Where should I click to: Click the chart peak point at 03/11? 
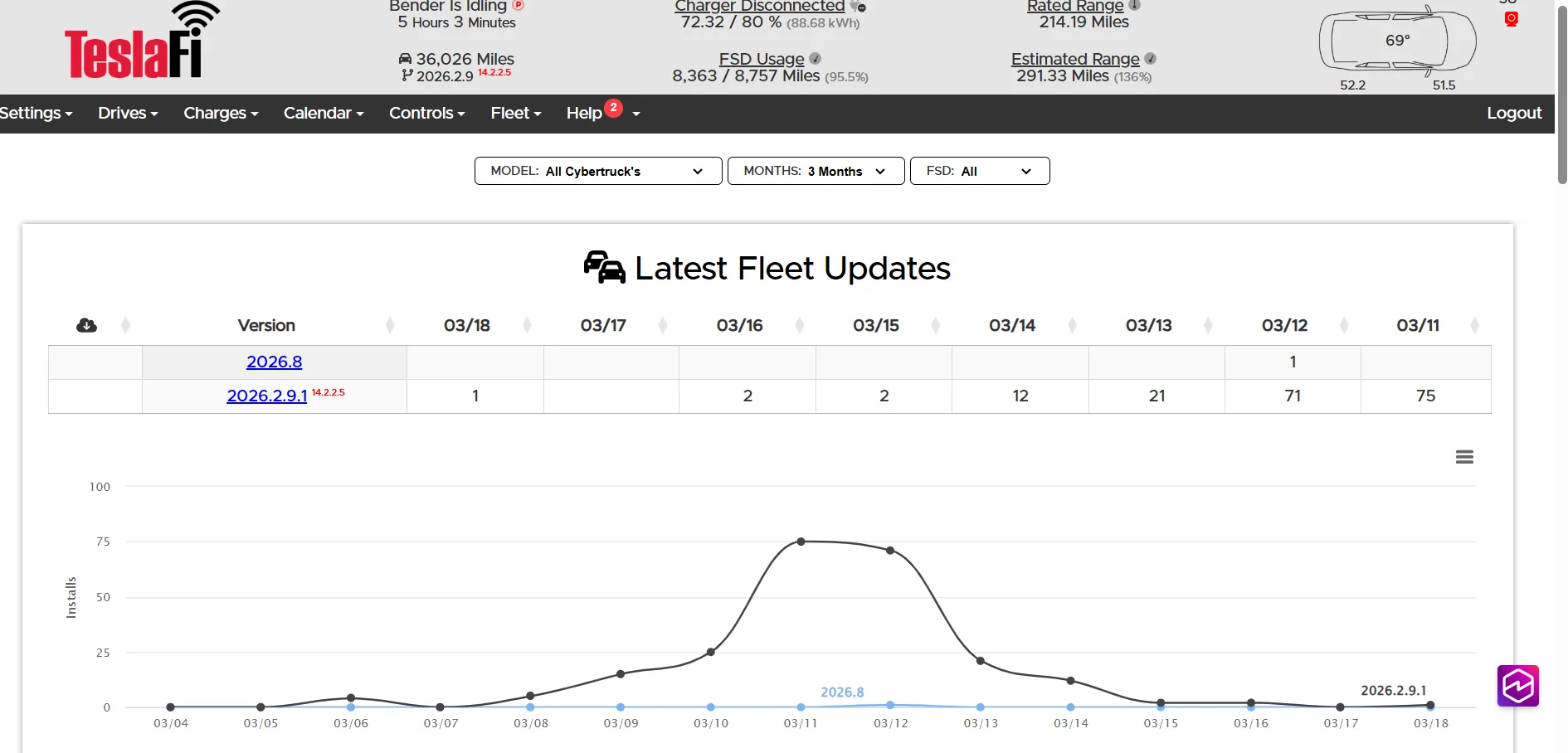coord(801,542)
